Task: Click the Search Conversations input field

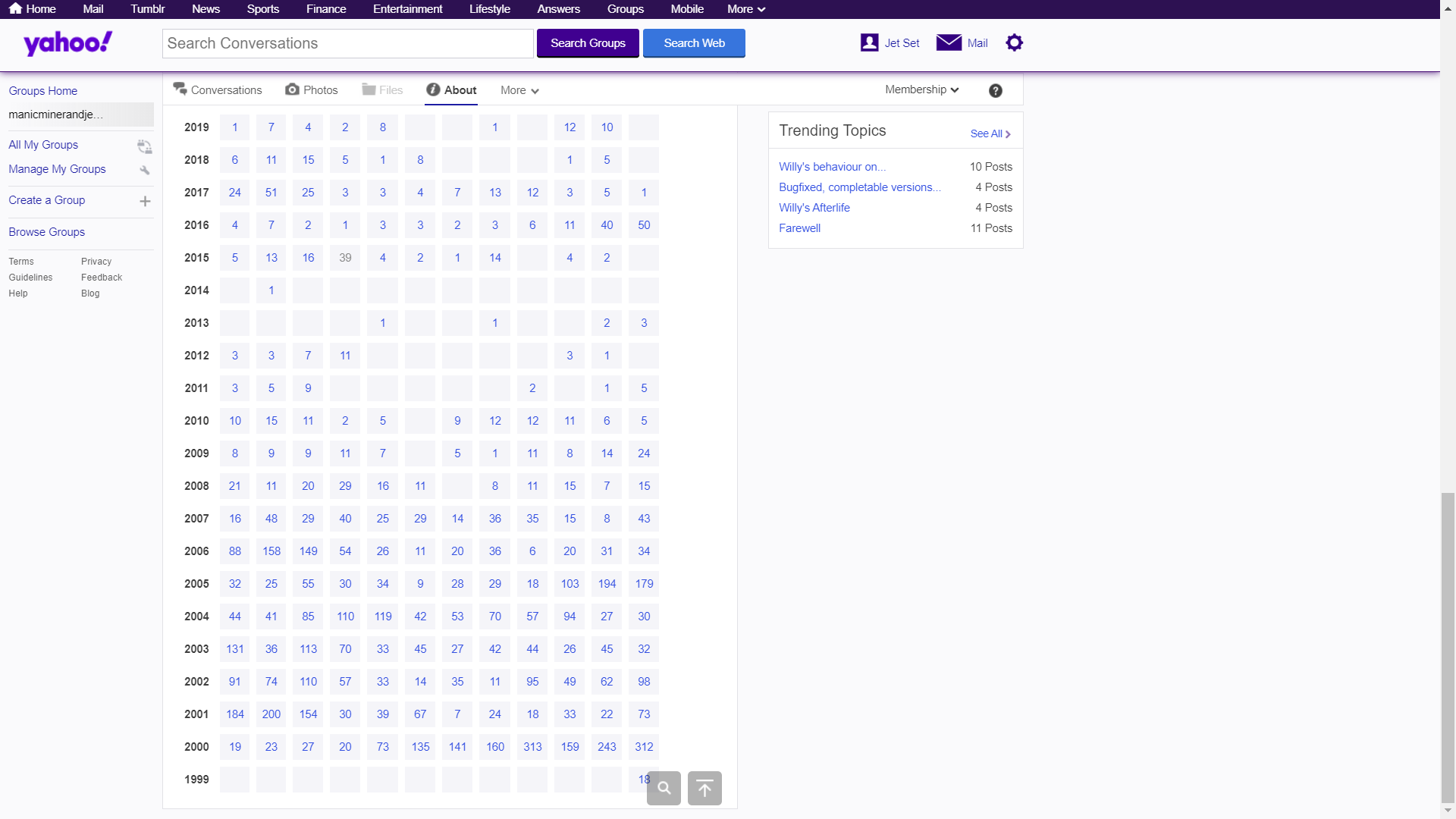Action: pos(347,43)
